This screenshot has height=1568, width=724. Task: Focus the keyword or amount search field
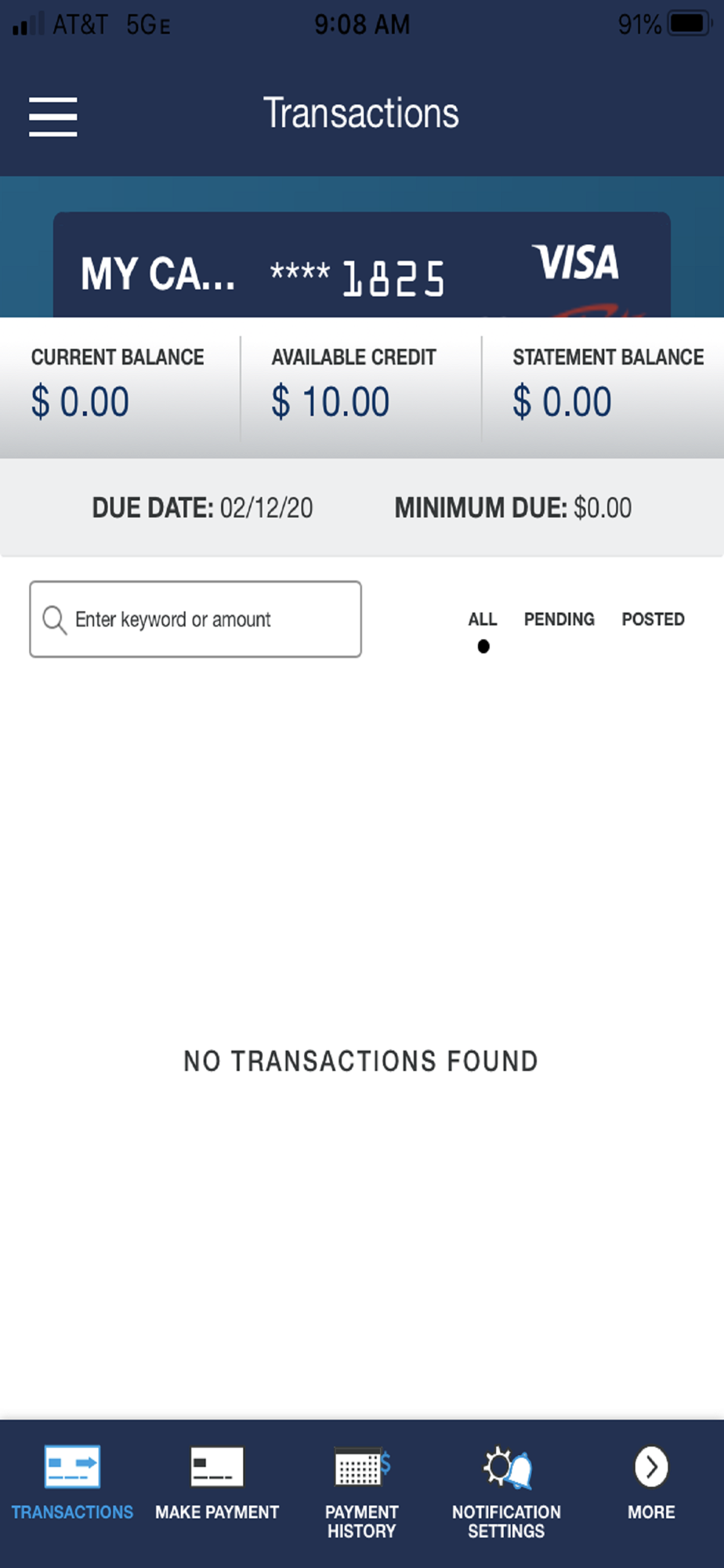click(x=195, y=619)
